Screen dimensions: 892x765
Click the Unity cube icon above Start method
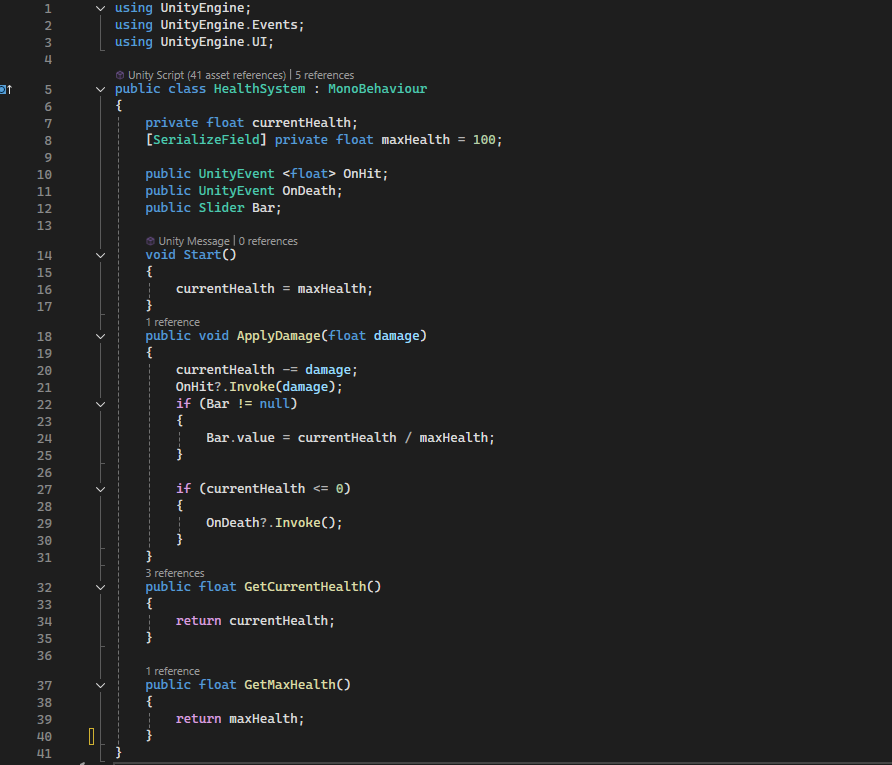click(150, 240)
